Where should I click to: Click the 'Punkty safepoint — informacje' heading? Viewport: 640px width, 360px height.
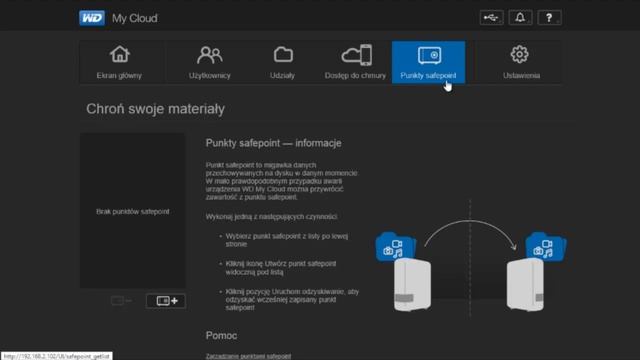(273, 143)
